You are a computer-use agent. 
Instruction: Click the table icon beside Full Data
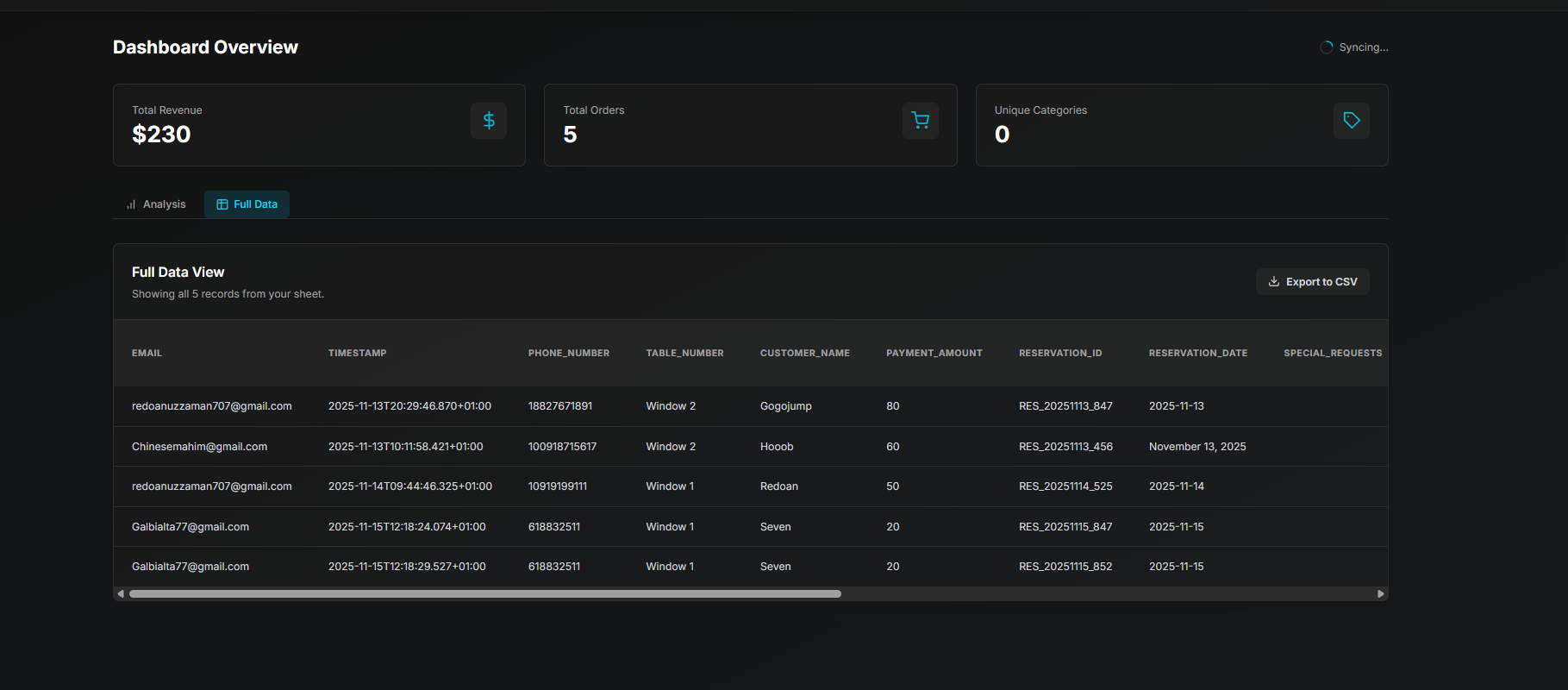222,204
